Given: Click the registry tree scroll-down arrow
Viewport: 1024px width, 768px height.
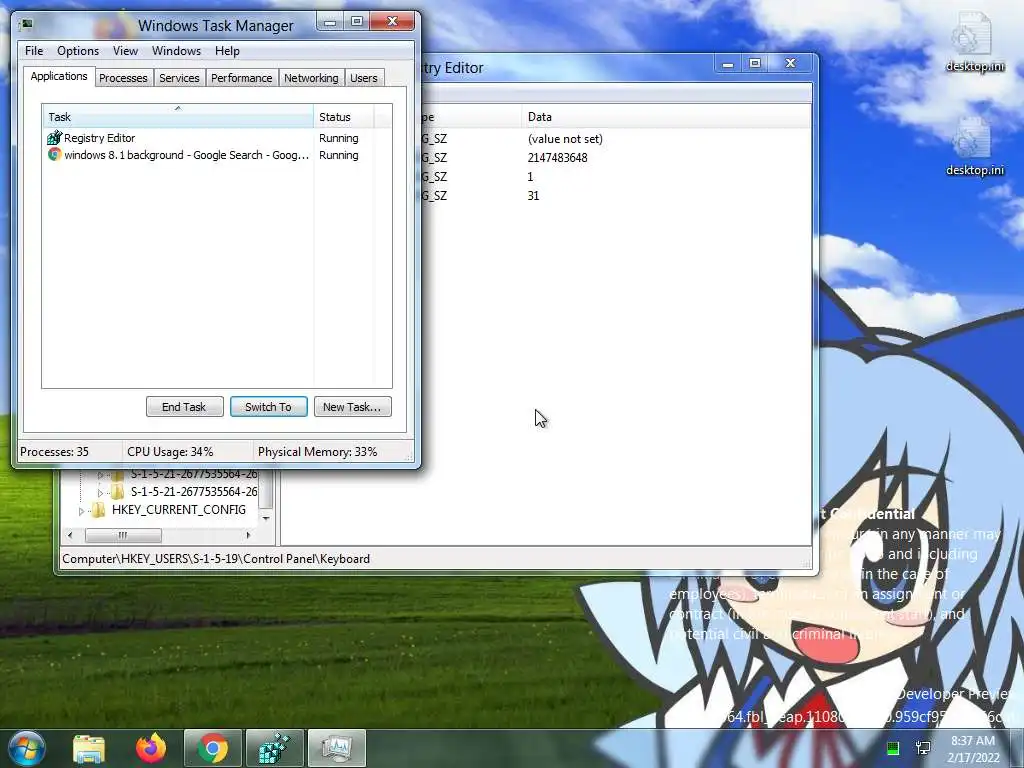Looking at the screenshot, I should coord(266,519).
